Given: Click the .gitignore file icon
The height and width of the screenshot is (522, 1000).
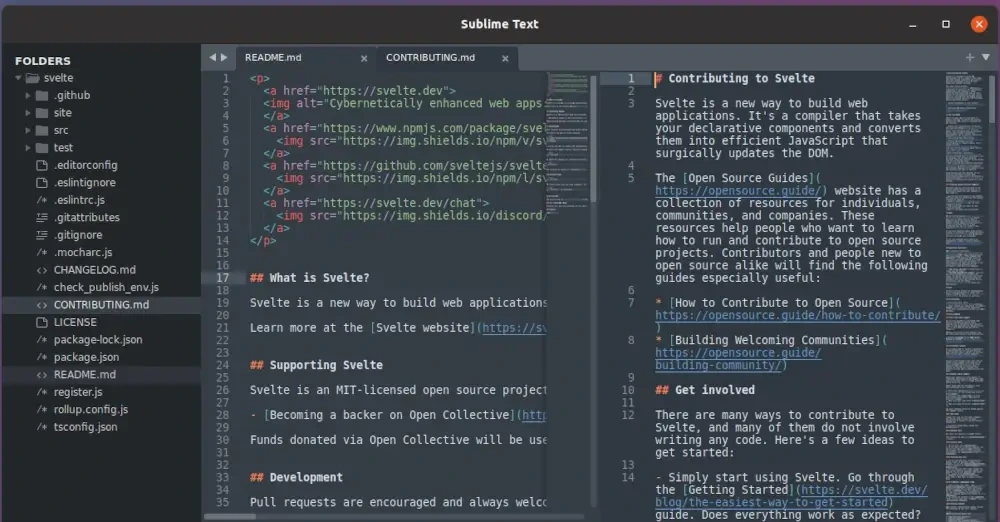Looking at the screenshot, I should [42, 235].
